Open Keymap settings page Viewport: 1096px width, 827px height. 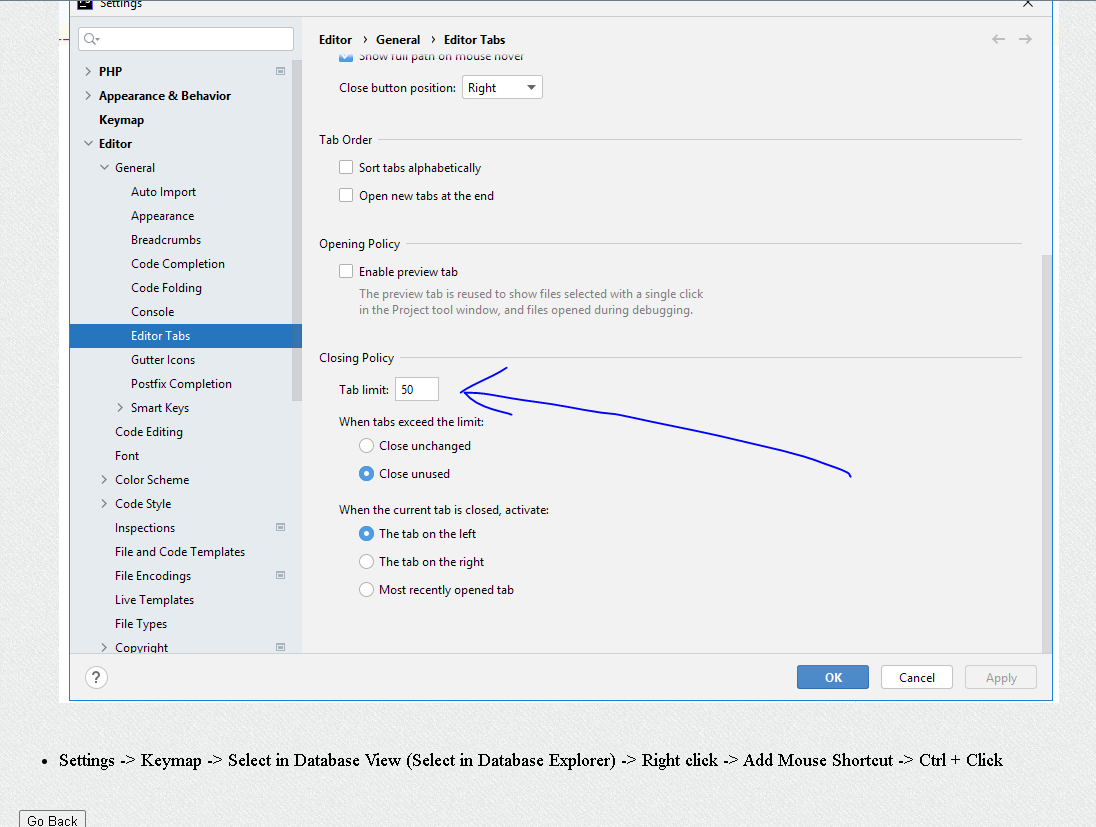122,120
